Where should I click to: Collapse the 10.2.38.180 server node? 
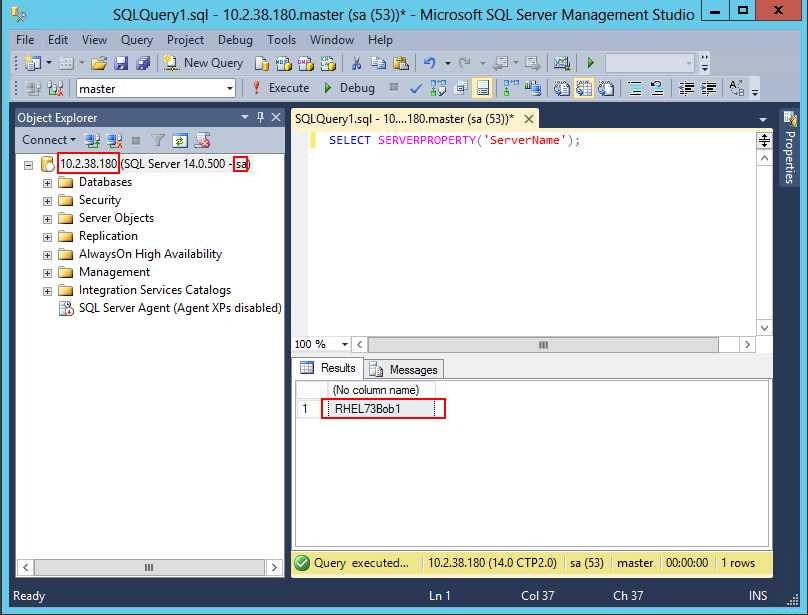pyautogui.click(x=28, y=165)
